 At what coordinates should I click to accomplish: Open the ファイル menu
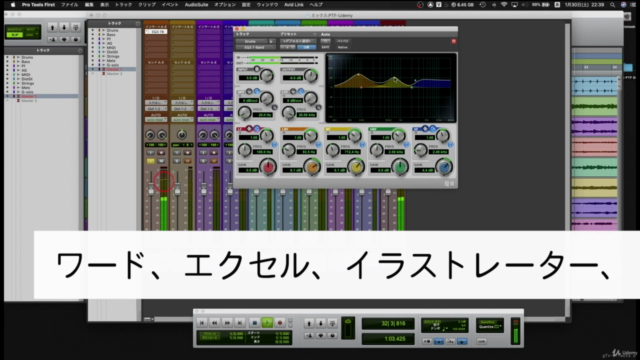(69, 5)
